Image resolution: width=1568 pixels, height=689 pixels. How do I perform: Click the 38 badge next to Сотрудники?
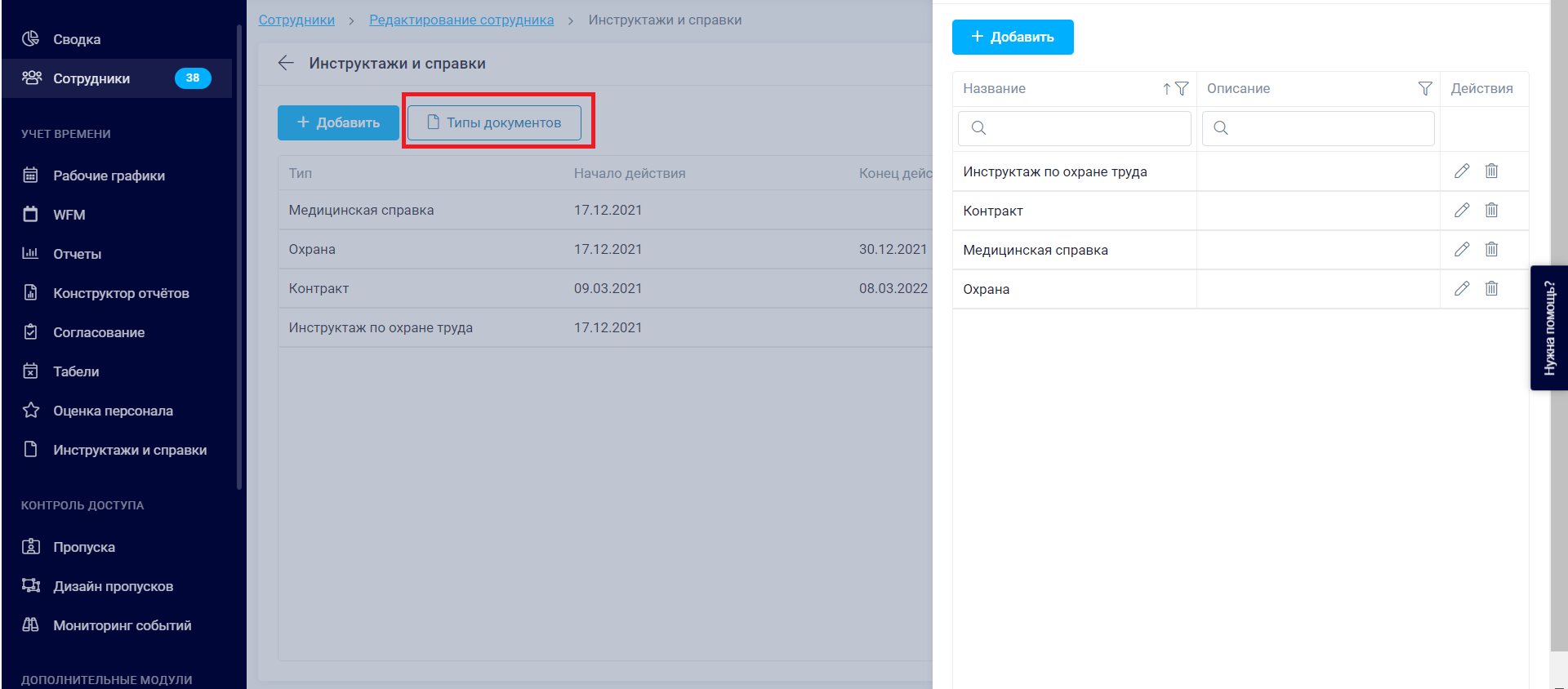193,78
